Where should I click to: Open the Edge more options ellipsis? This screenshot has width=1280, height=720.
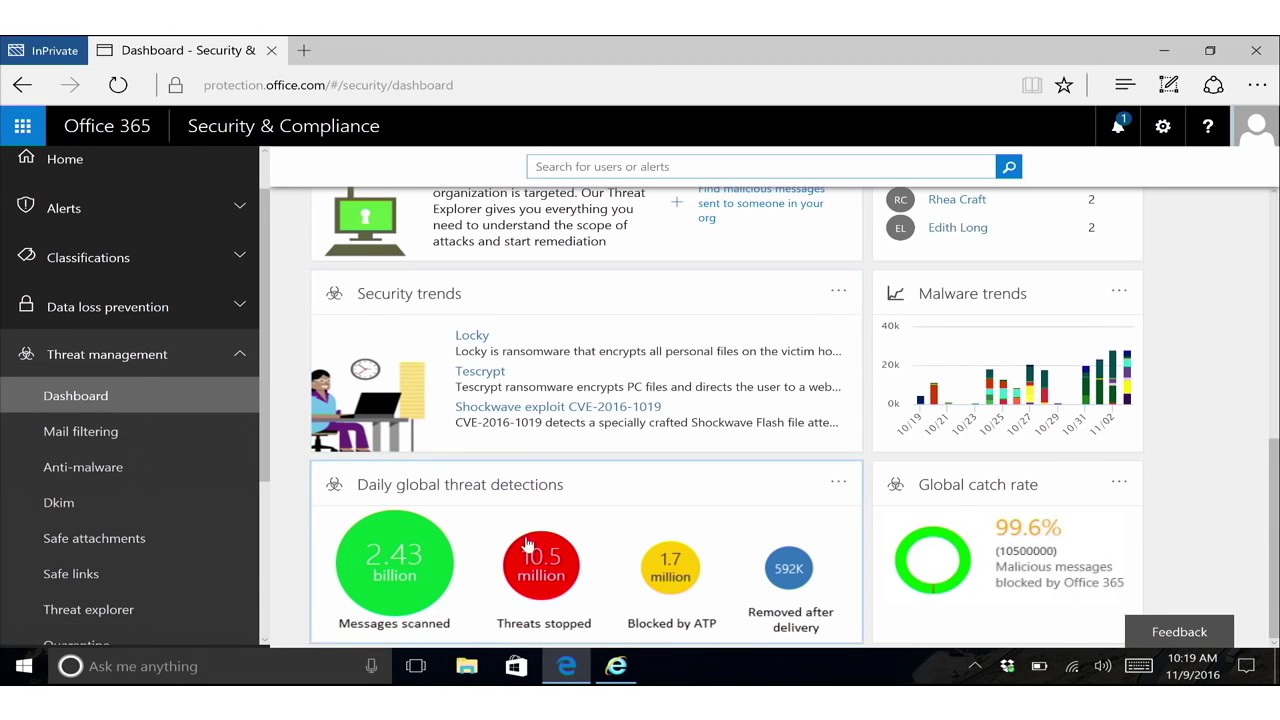[1257, 85]
